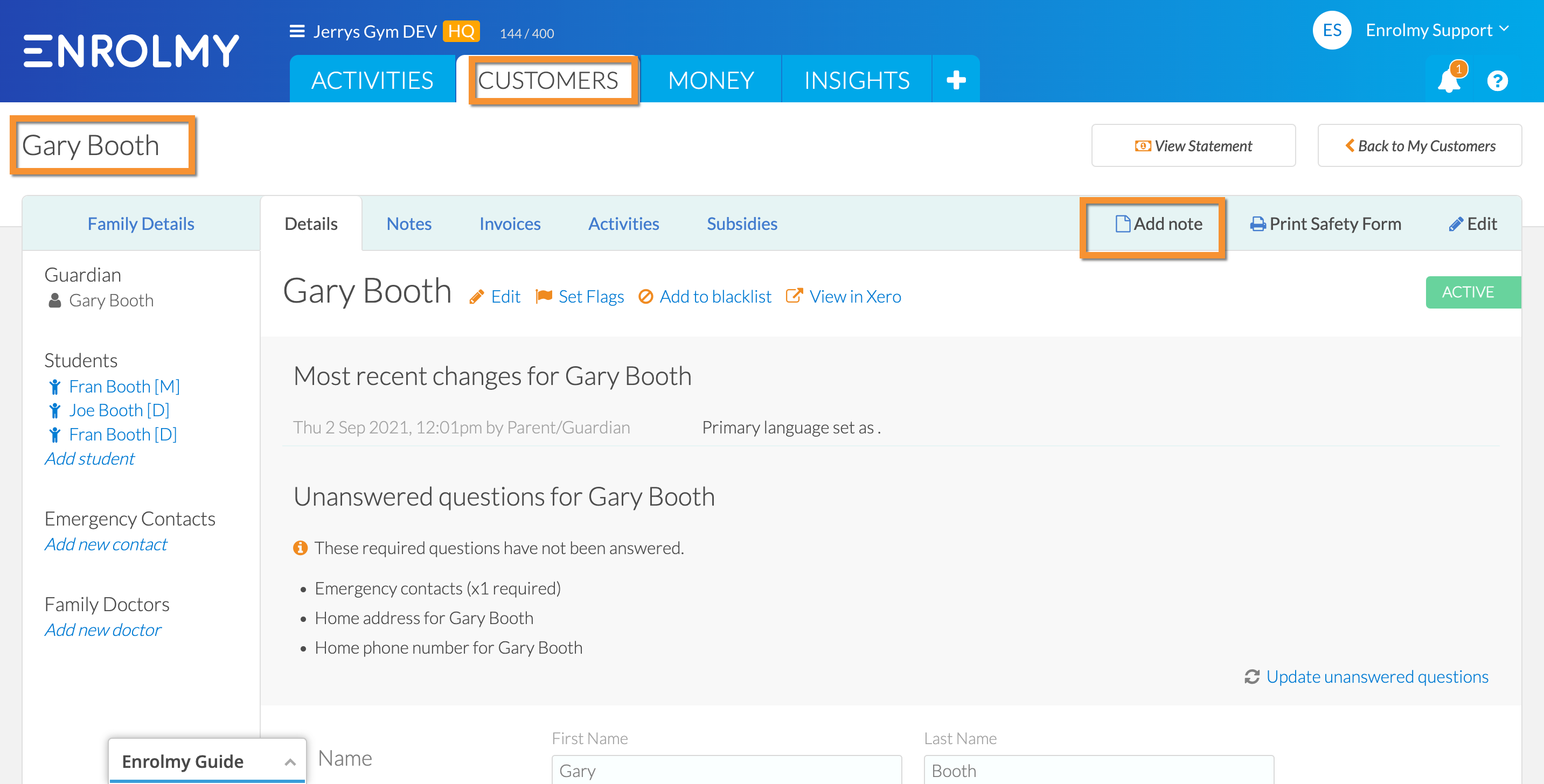Switch to the ACTIVITIES main tab
The image size is (1544, 784).
click(372, 80)
